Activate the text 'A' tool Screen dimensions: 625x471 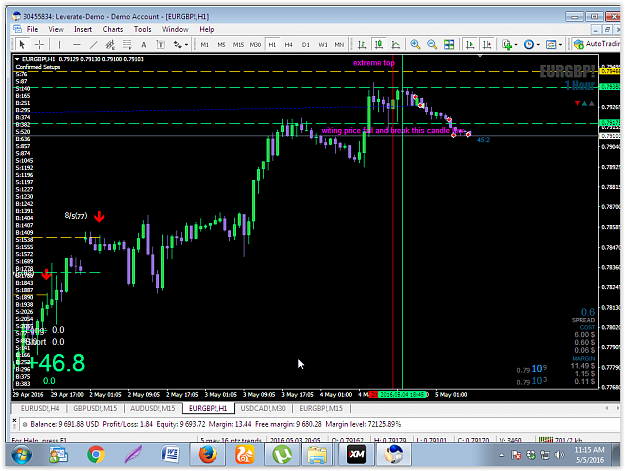pyautogui.click(x=143, y=44)
